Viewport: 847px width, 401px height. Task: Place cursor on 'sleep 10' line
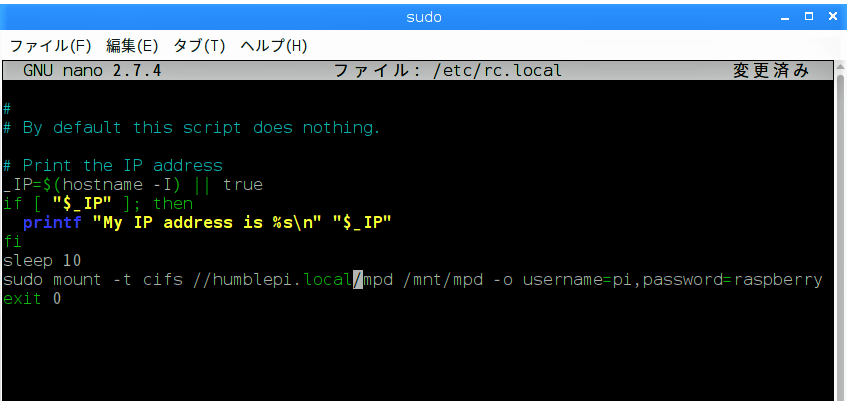[42, 260]
